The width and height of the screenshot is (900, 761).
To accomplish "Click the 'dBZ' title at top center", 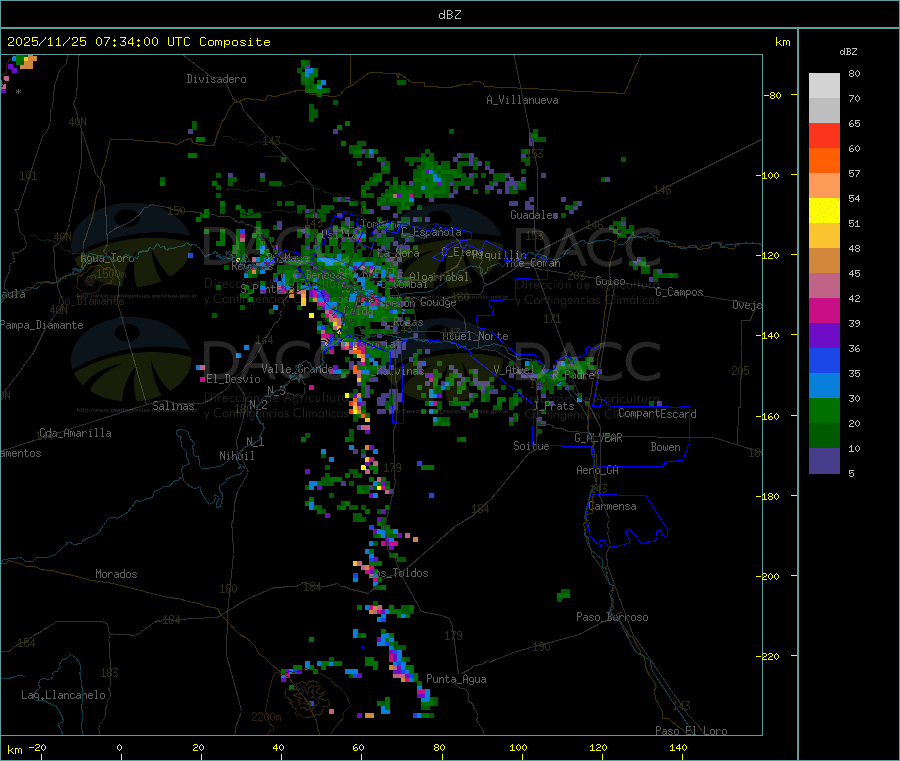I will tap(449, 15).
